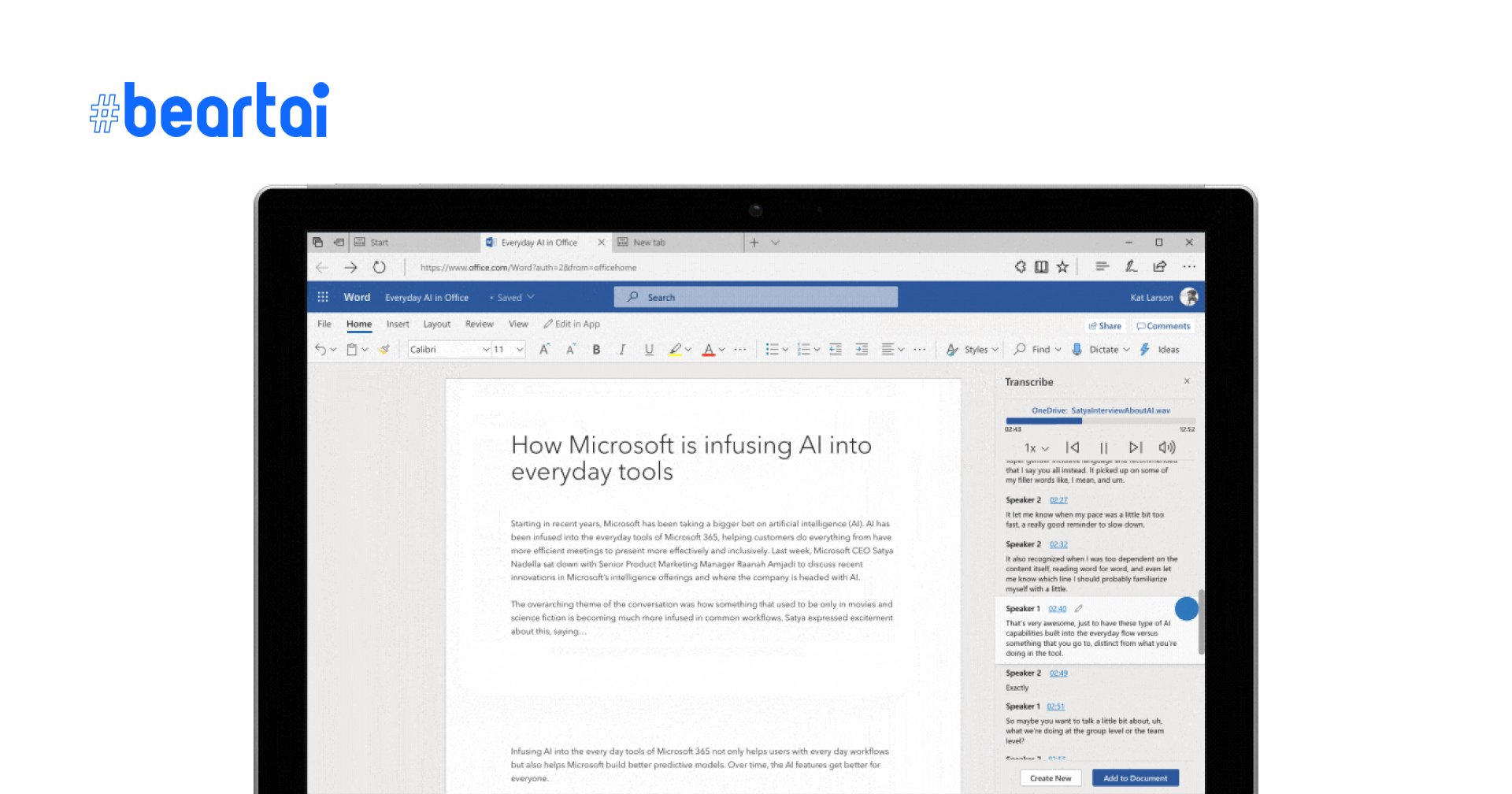Toggle italic formatting

[622, 350]
